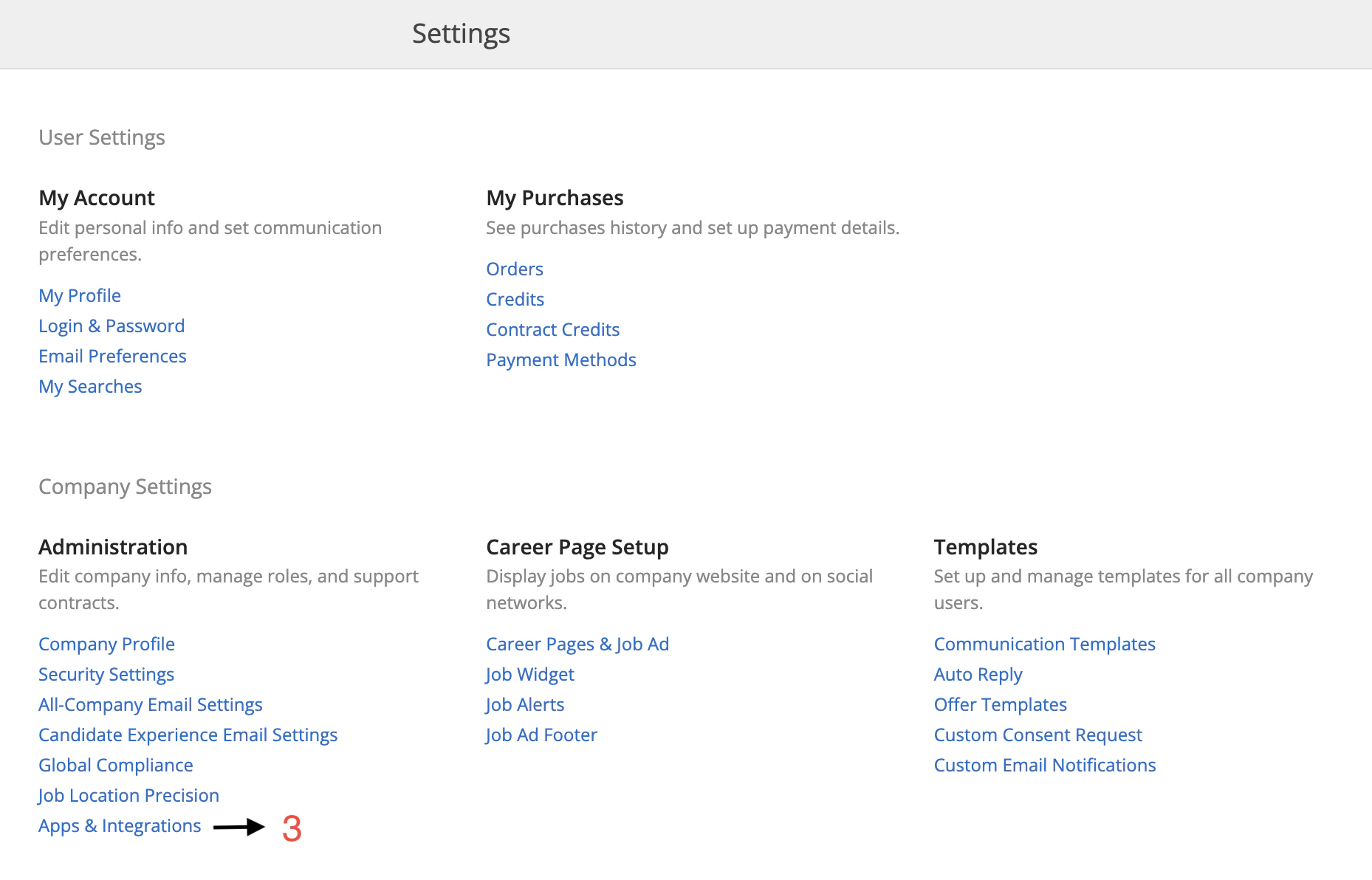Open the Credits page
1372x880 pixels.
tap(515, 299)
